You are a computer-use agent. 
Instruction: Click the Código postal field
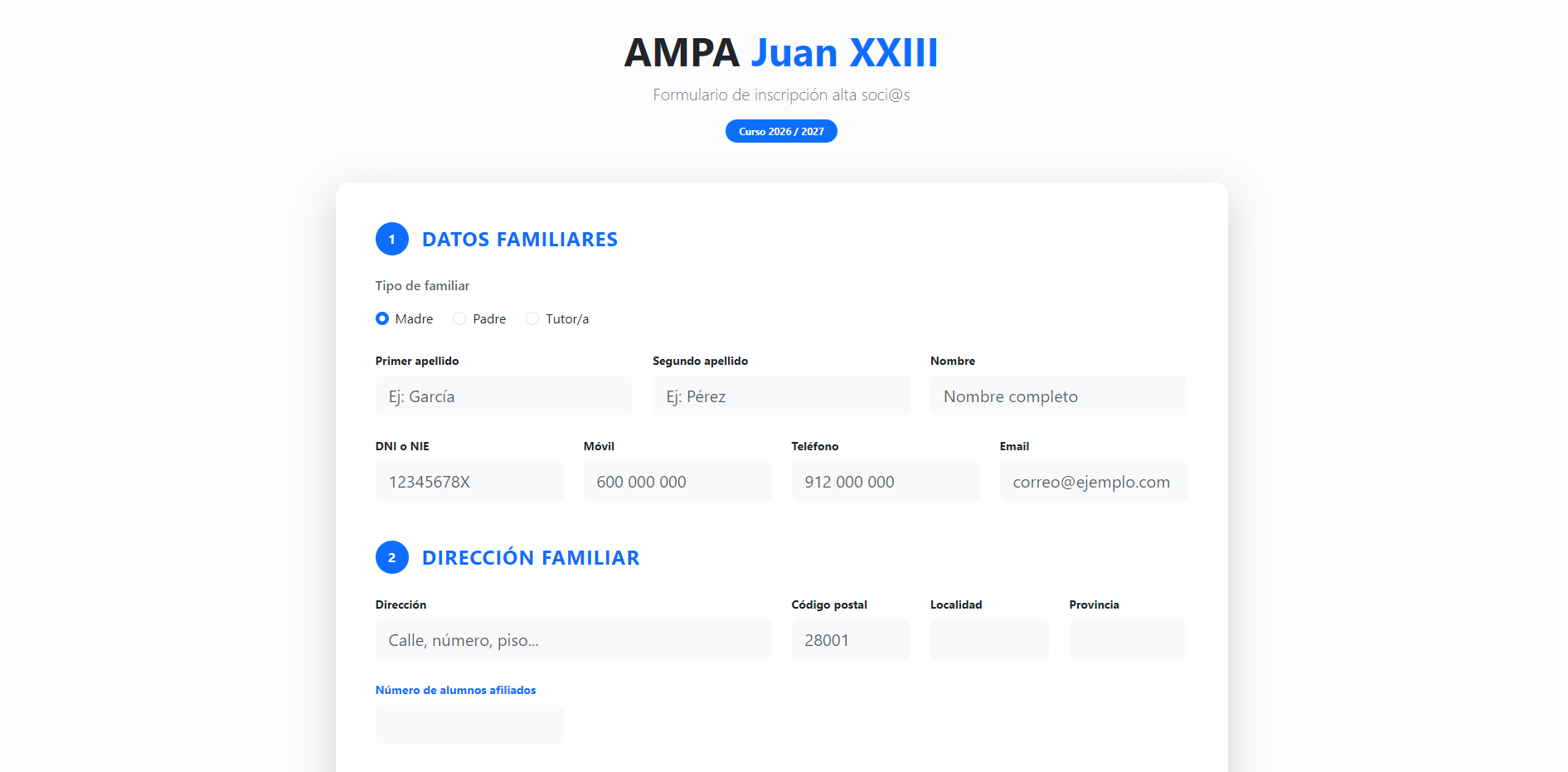point(851,640)
